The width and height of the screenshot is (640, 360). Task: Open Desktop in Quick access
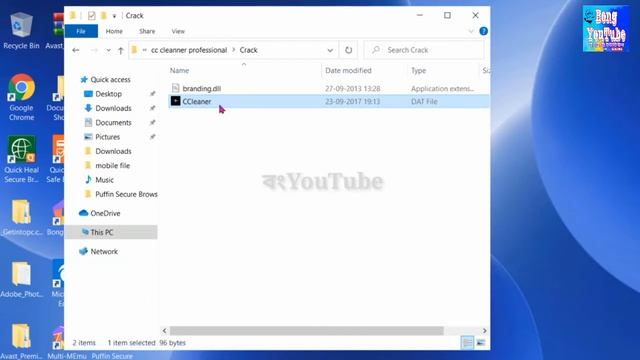click(x=109, y=94)
